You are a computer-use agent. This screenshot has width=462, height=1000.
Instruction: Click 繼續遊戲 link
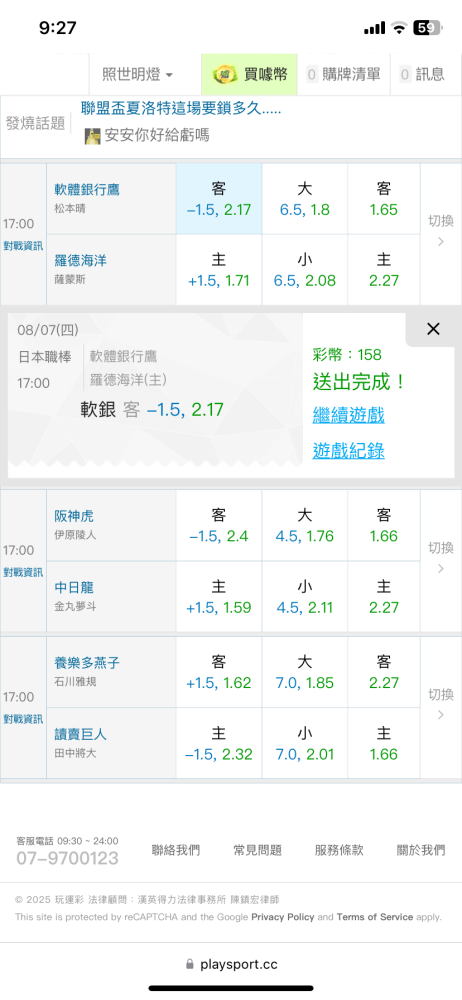click(x=348, y=416)
